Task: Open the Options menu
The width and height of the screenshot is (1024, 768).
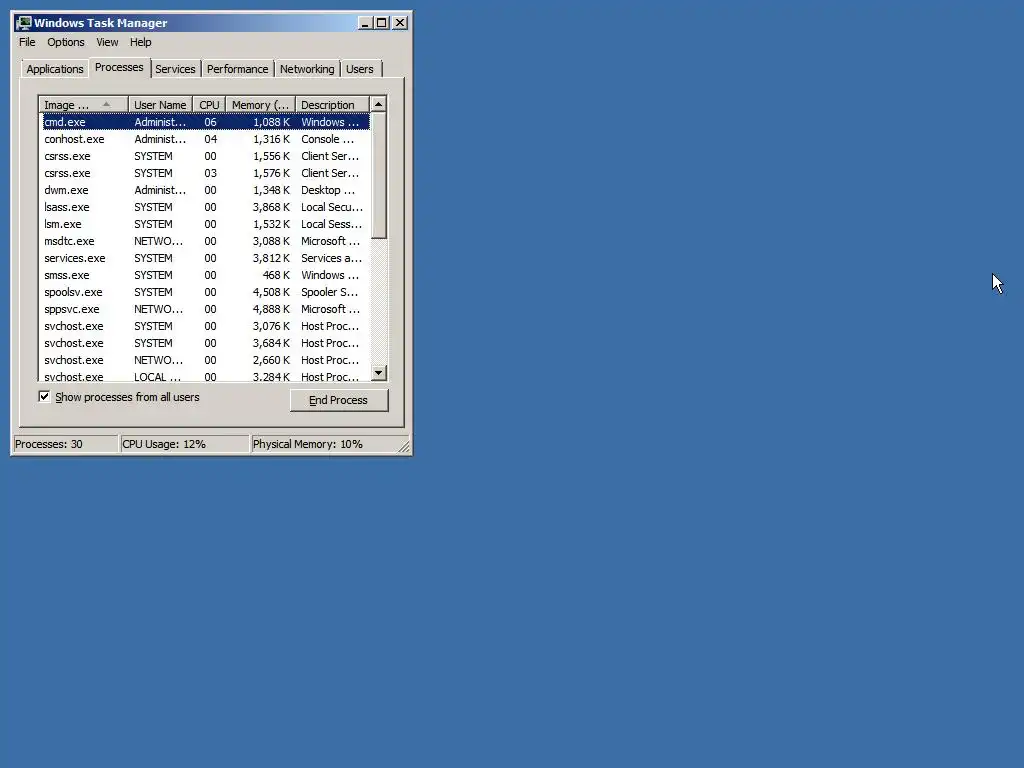Action: point(66,42)
